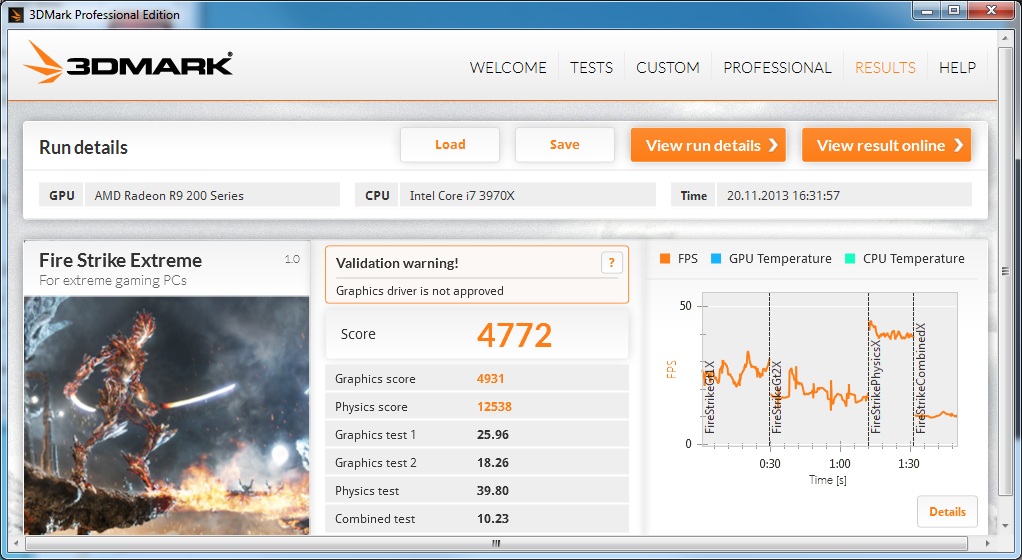This screenshot has height=560, width=1022.
Task: Click 'Graphics driver is not approved' message
Action: point(420,291)
